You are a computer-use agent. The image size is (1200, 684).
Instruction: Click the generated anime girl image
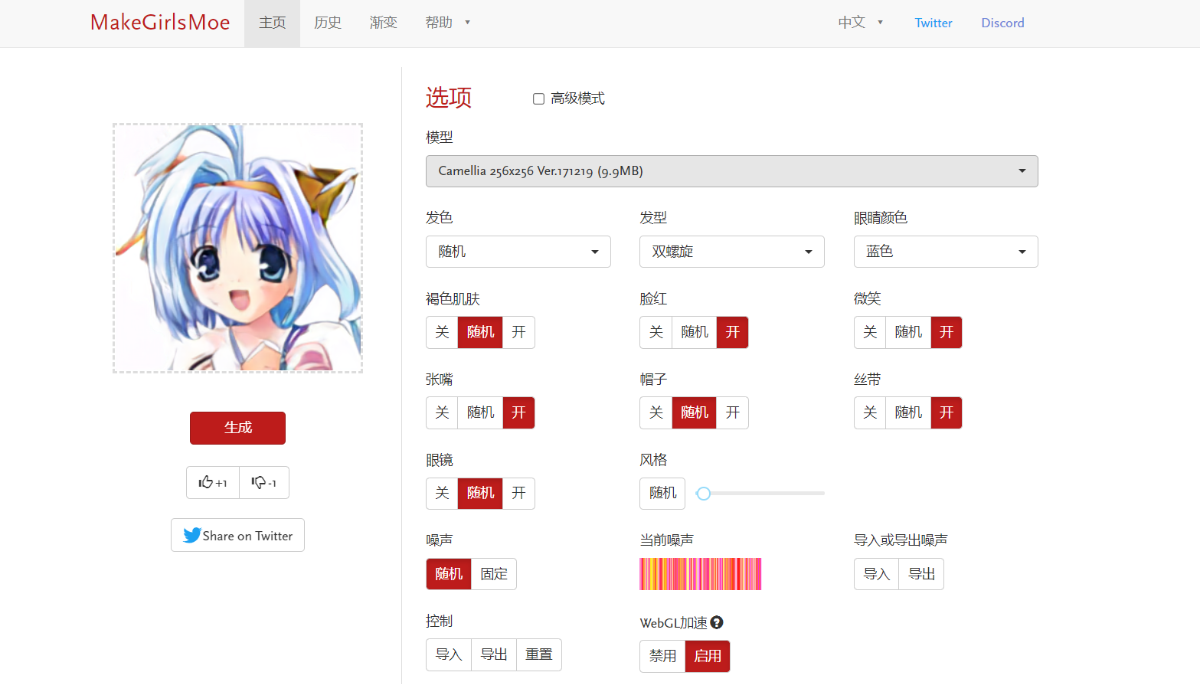pos(238,248)
